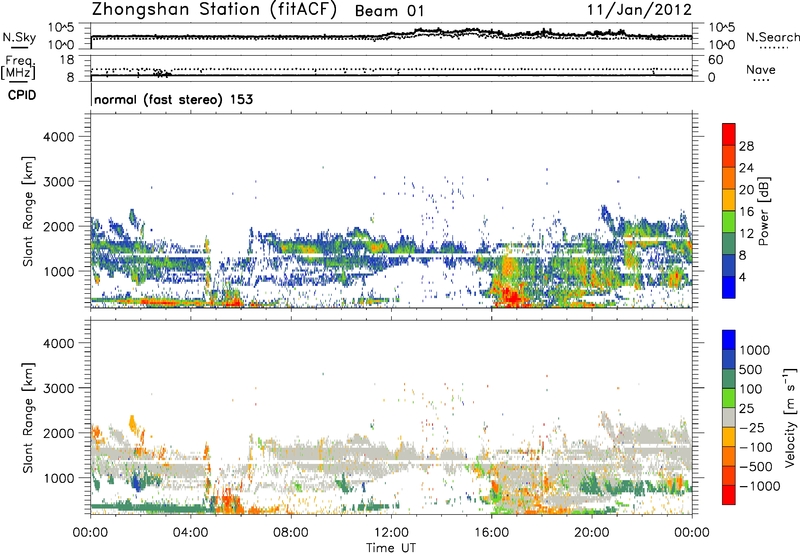Image resolution: width=800 pixels, height=554 pixels.
Task: Click the 'Power [dB]' color bar label
Action: 763,211
